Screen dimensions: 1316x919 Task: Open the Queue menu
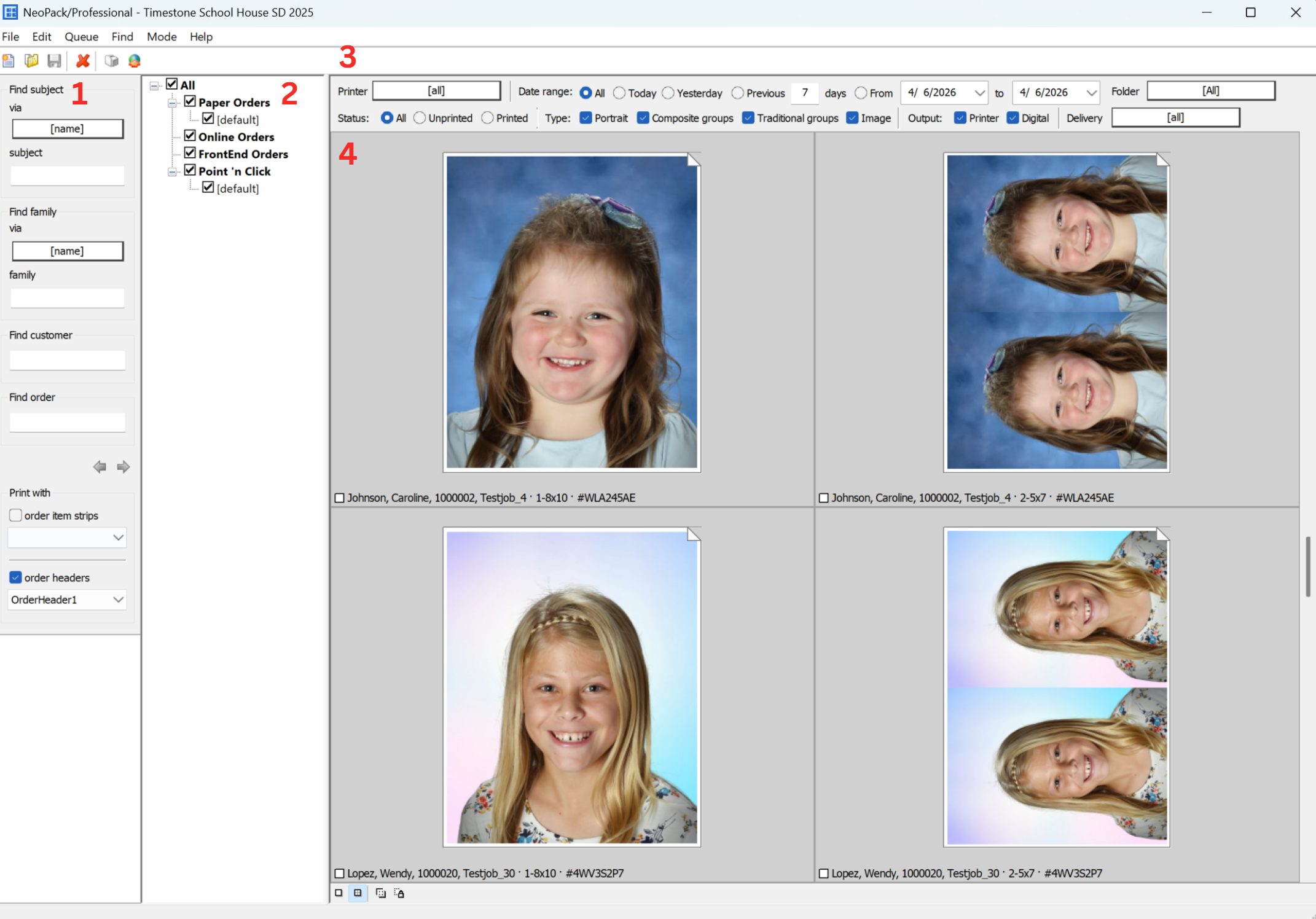(82, 37)
